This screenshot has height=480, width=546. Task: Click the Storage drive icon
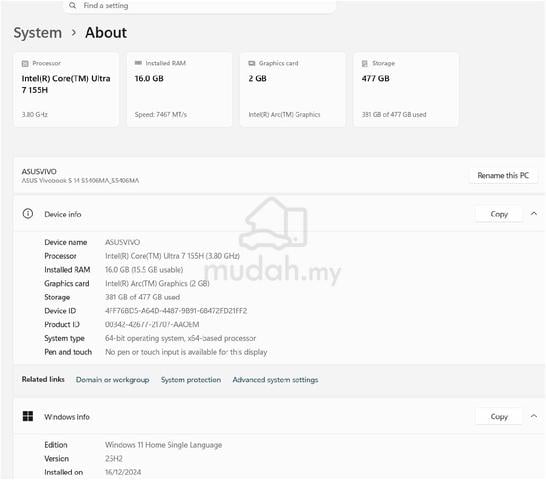365,63
